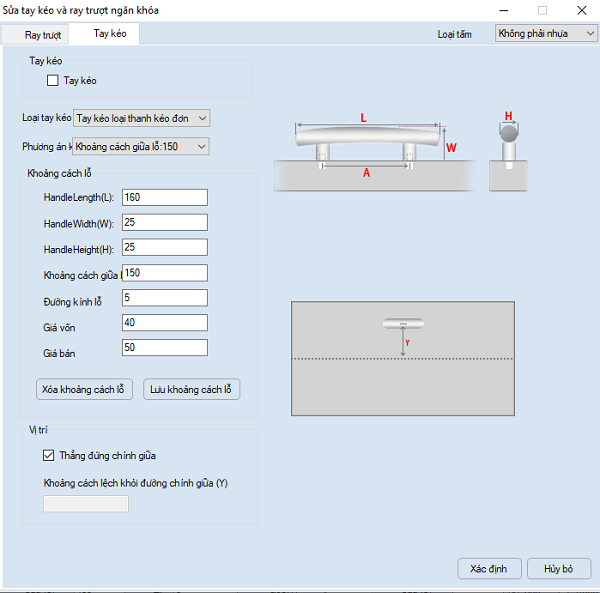Click the Giá vốn input field
This screenshot has height=593, width=600.
164,323
